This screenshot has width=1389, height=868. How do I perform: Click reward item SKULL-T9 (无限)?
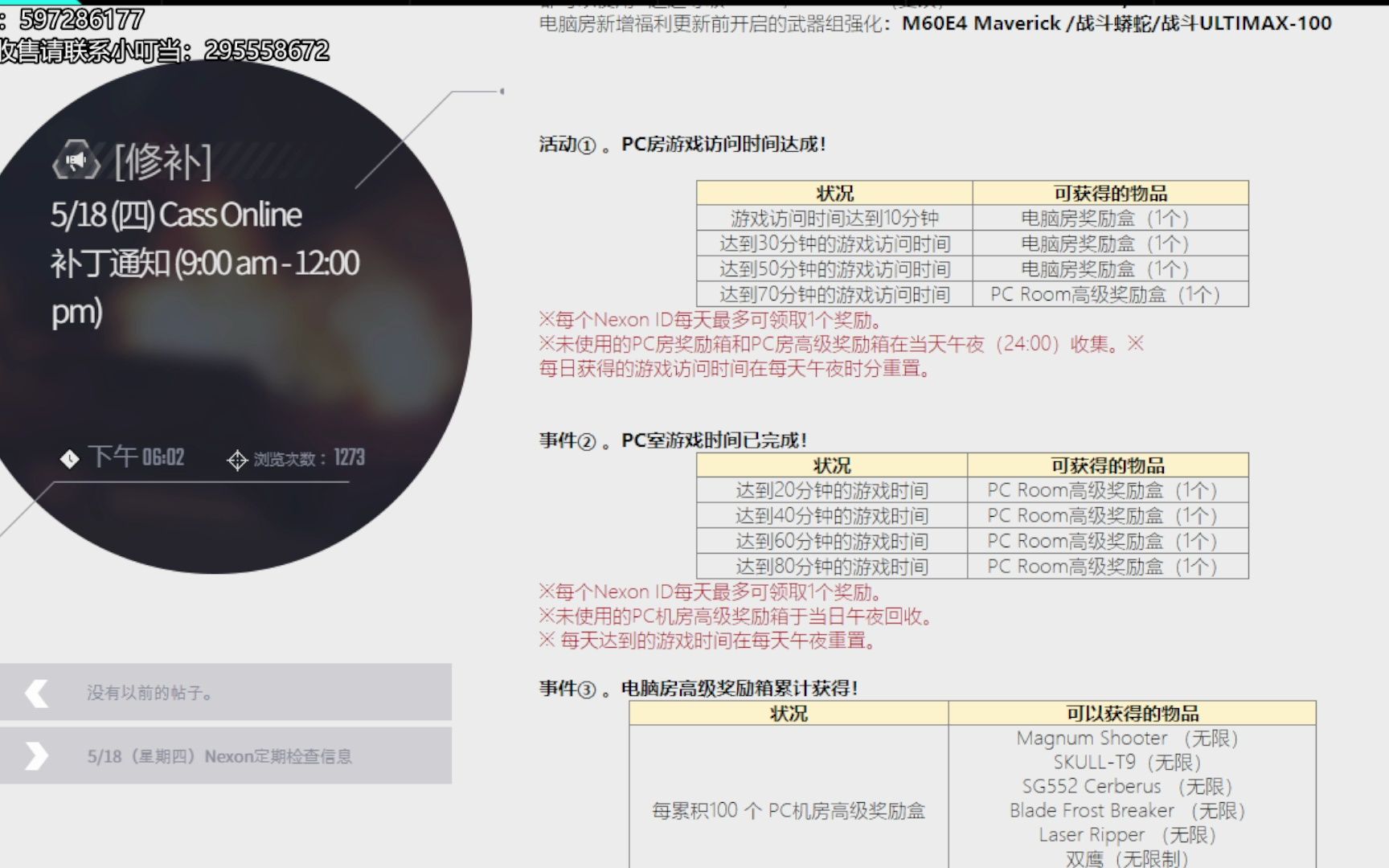[1127, 762]
